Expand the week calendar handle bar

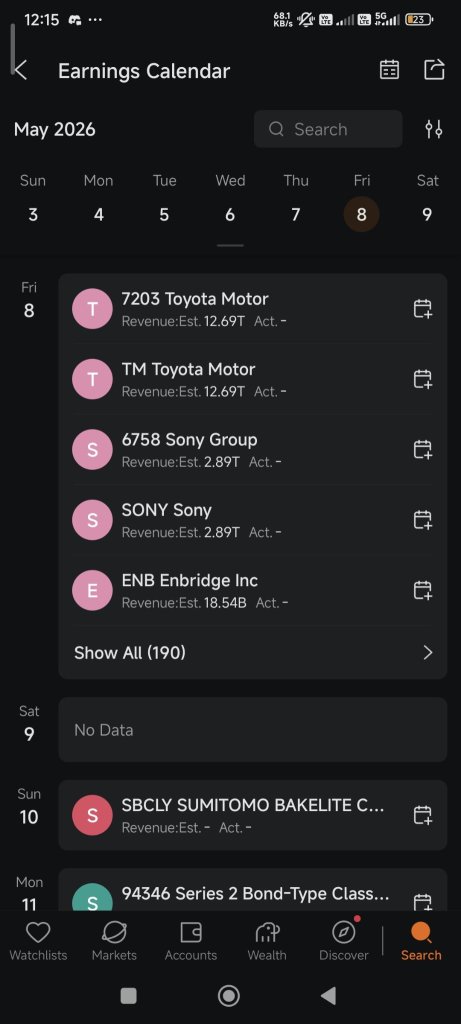pyautogui.click(x=230, y=246)
